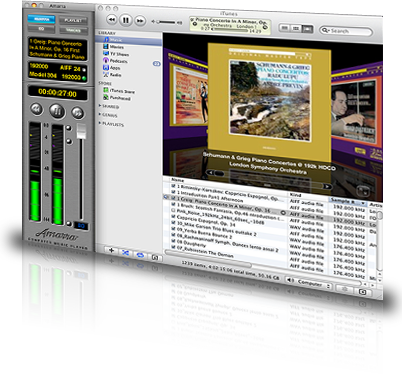Add a playlist with the plus button
The width and height of the screenshot is (402, 374).
pos(111,251)
